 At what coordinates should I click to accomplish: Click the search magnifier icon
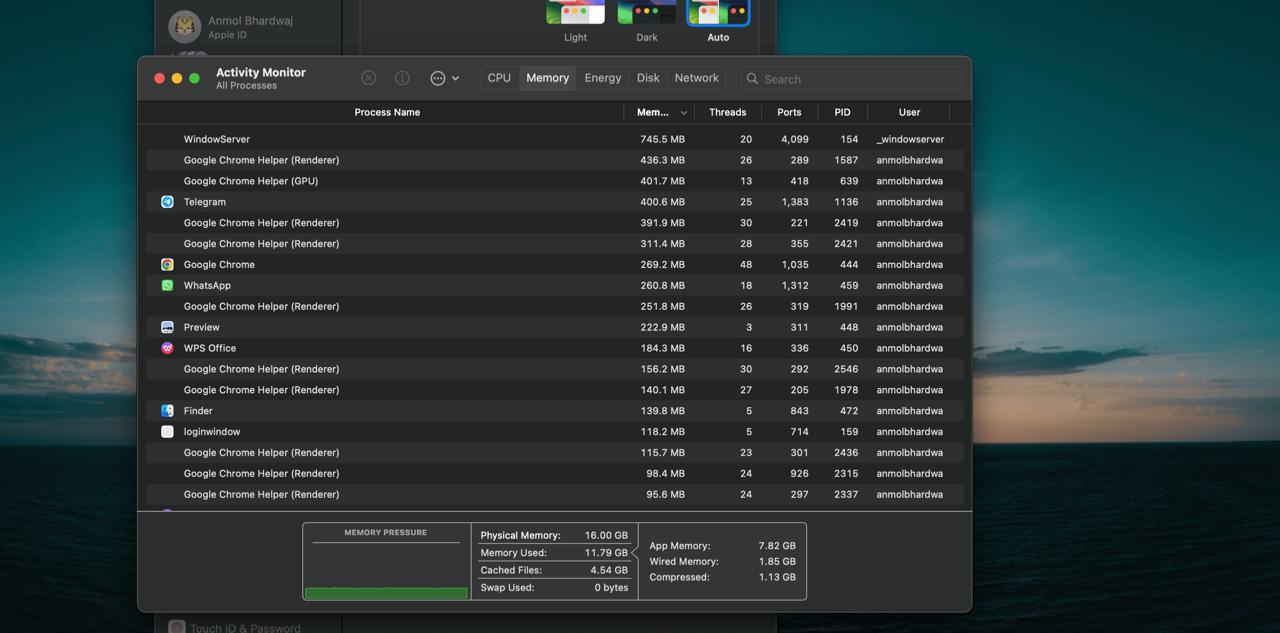click(x=752, y=78)
